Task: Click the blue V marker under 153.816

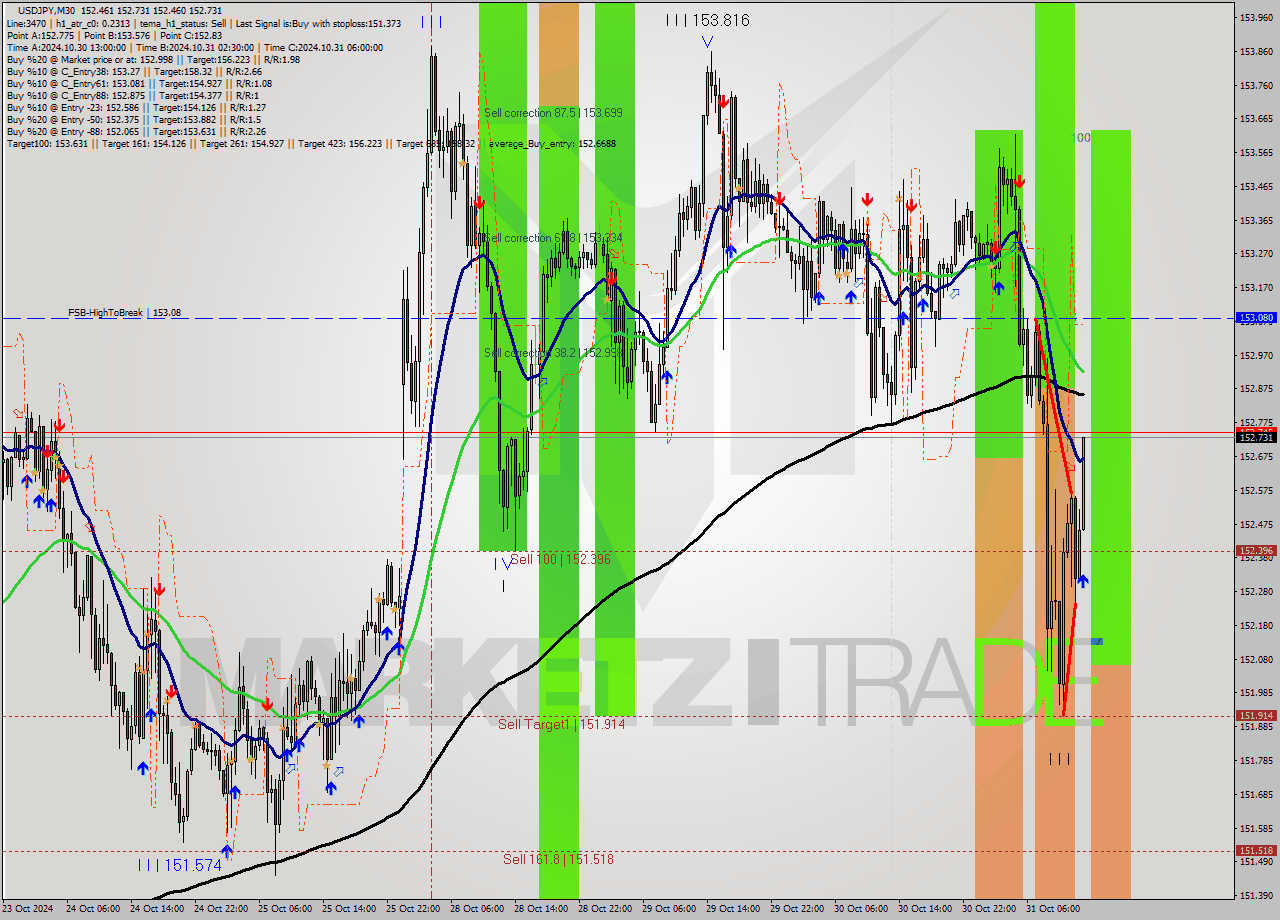Action: tap(707, 42)
